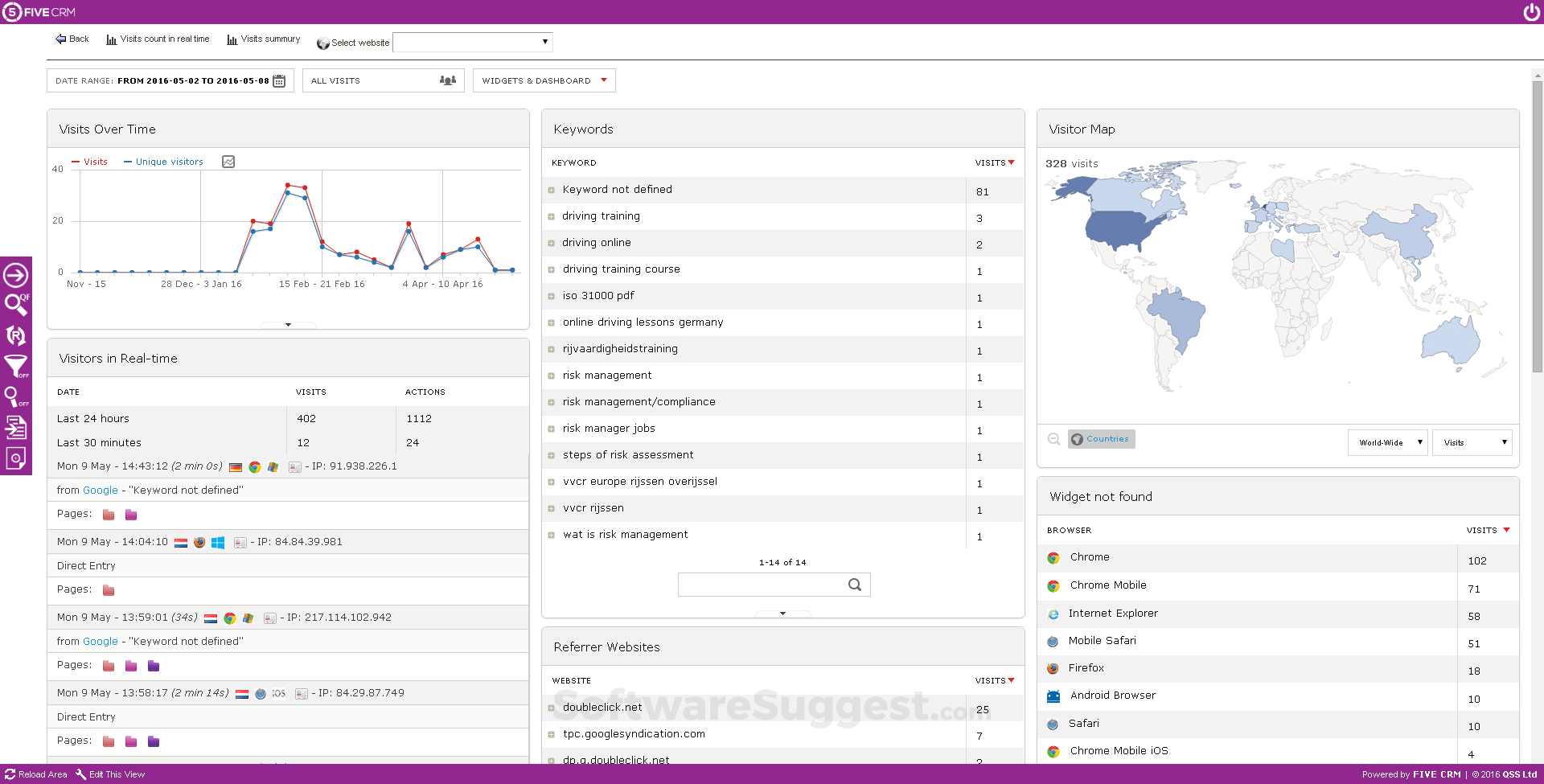Click the Google link in realtime visitor entry

(x=100, y=490)
